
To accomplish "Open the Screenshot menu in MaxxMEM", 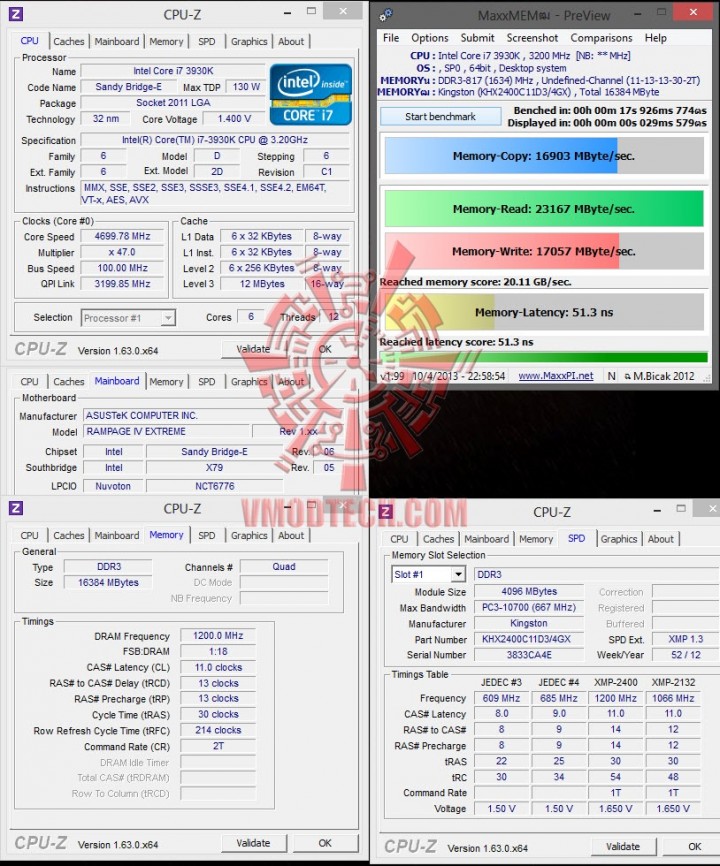I will coord(532,38).
